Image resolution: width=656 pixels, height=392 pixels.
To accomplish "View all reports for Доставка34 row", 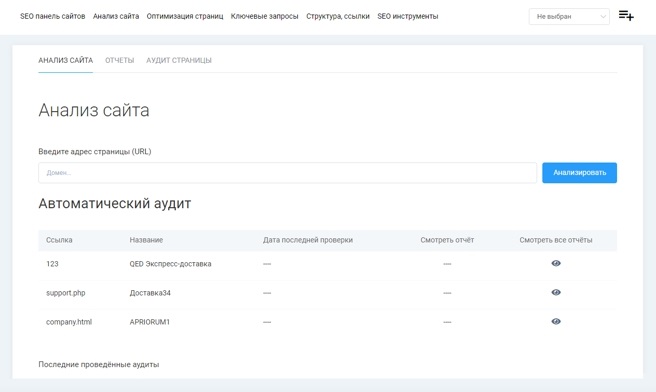I will 556,292.
